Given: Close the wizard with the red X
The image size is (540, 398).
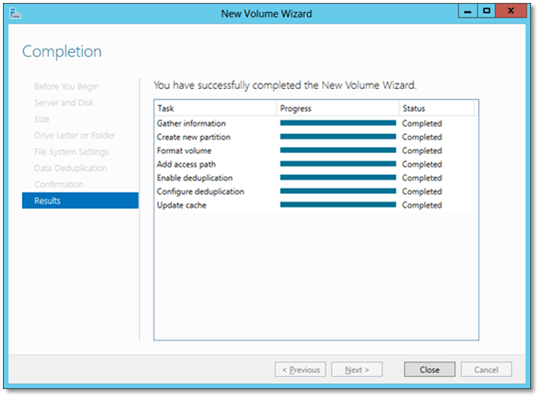Looking at the screenshot, I should point(511,11).
